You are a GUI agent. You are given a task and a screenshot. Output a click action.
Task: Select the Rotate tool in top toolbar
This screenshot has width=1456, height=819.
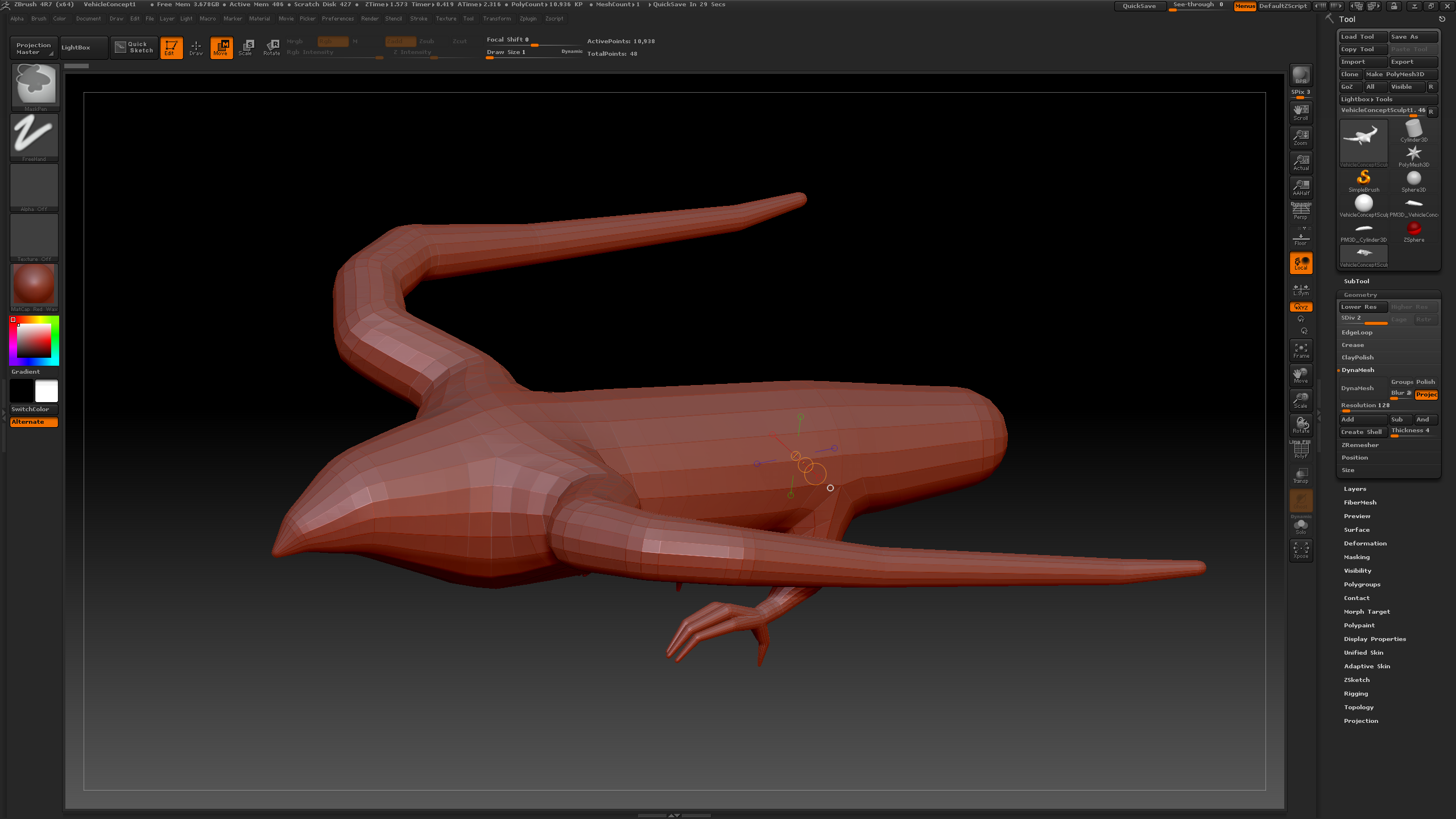point(272,47)
